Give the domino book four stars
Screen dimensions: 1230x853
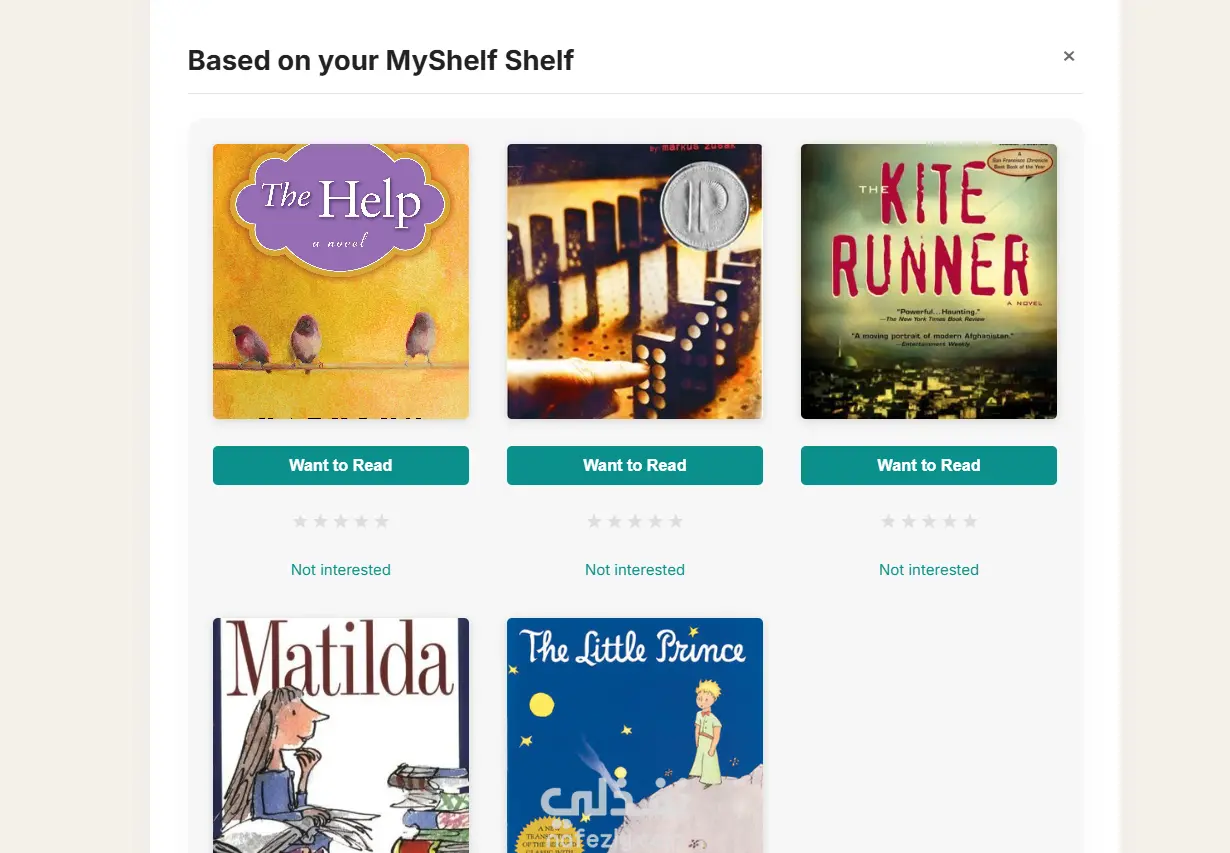tap(655, 521)
